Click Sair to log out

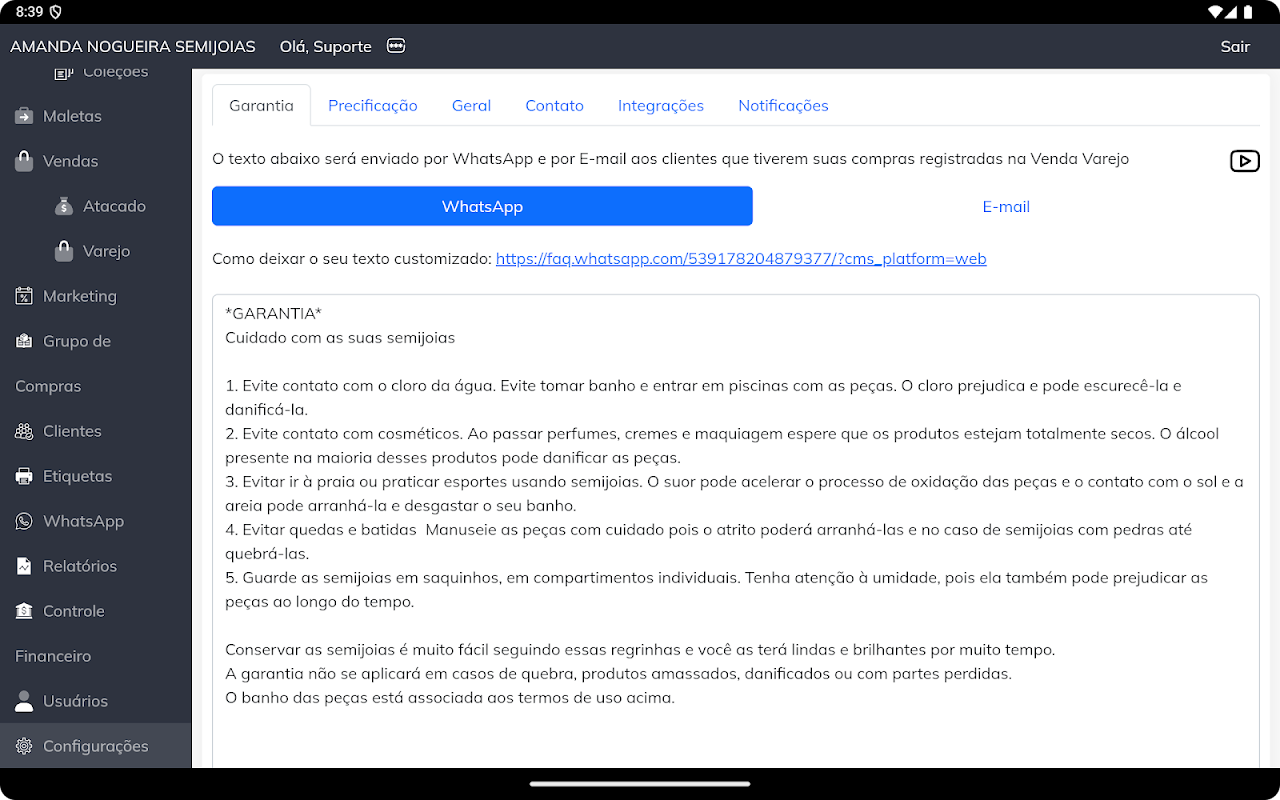(x=1235, y=46)
